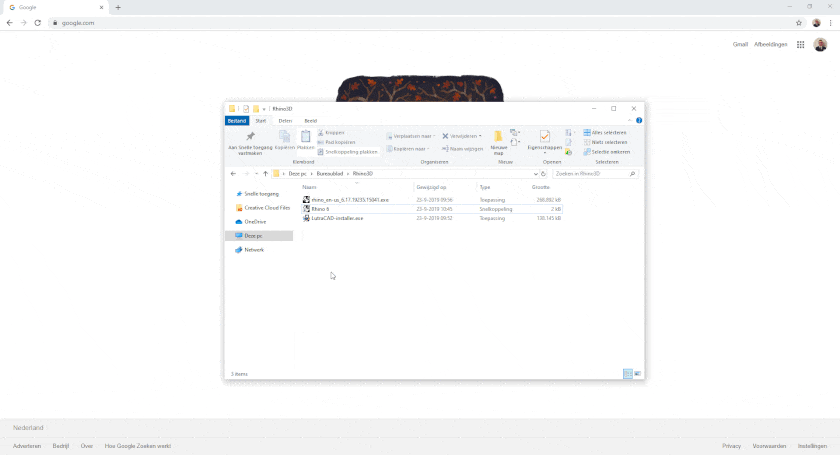The image size is (840, 455).
Task: Select Deze pc in navigation pane
Action: [259, 236]
